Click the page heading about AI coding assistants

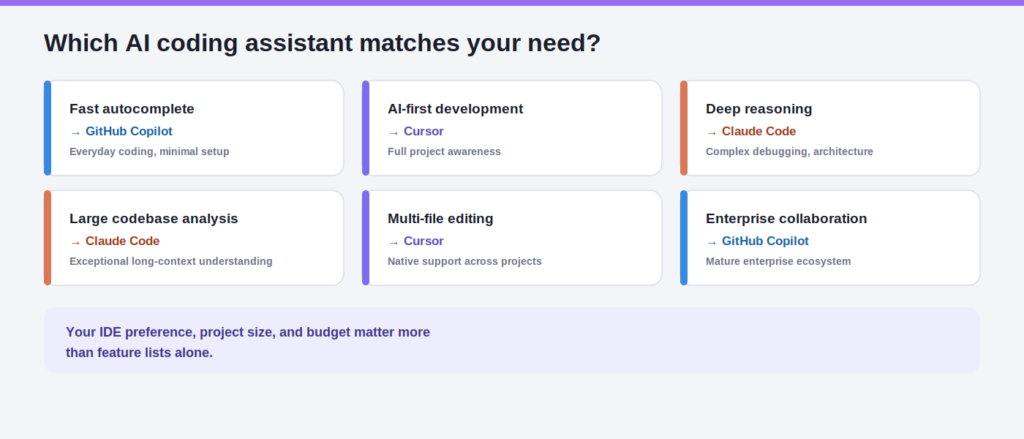[322, 43]
